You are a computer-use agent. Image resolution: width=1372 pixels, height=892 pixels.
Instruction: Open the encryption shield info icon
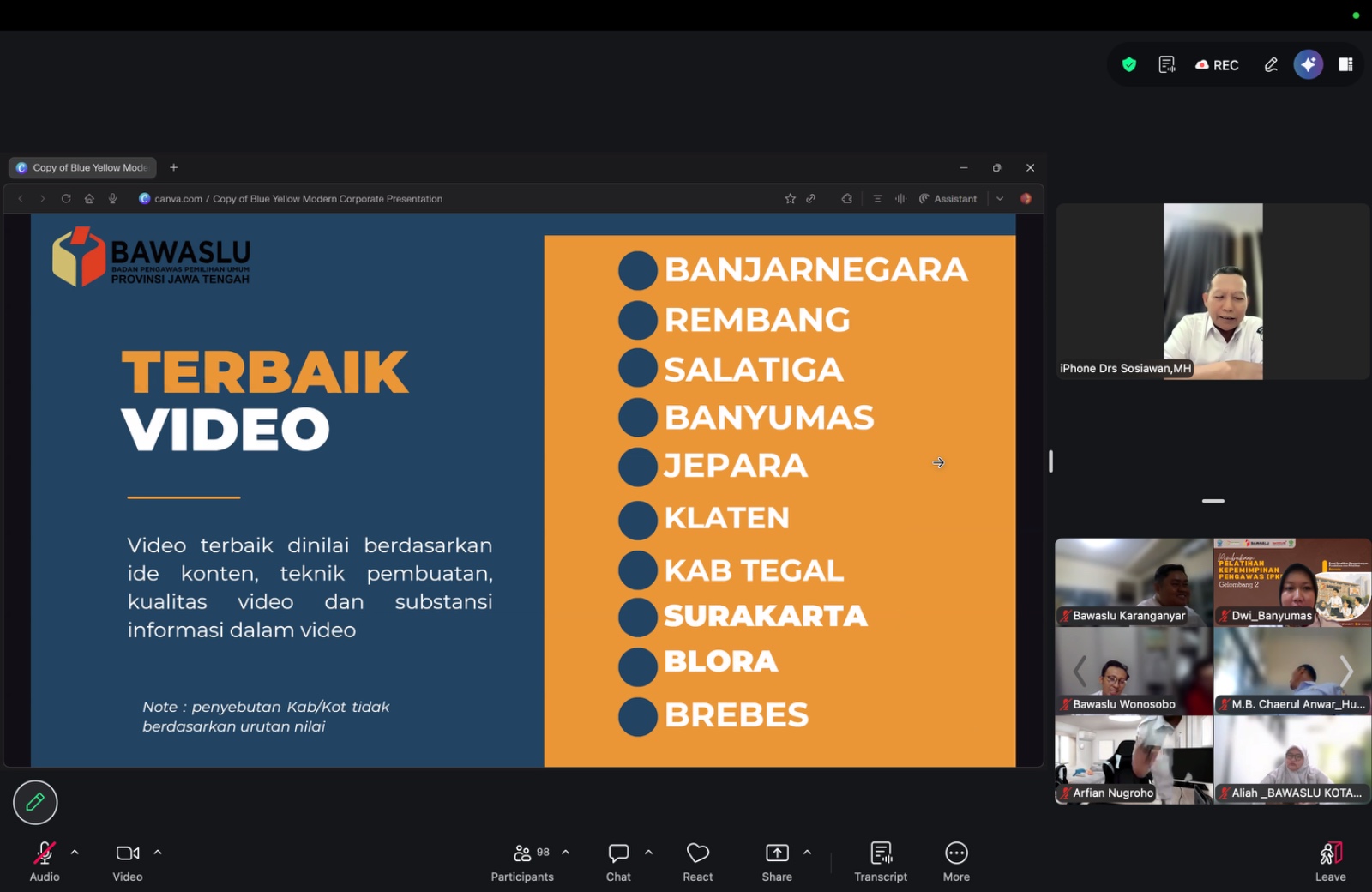(x=1129, y=64)
